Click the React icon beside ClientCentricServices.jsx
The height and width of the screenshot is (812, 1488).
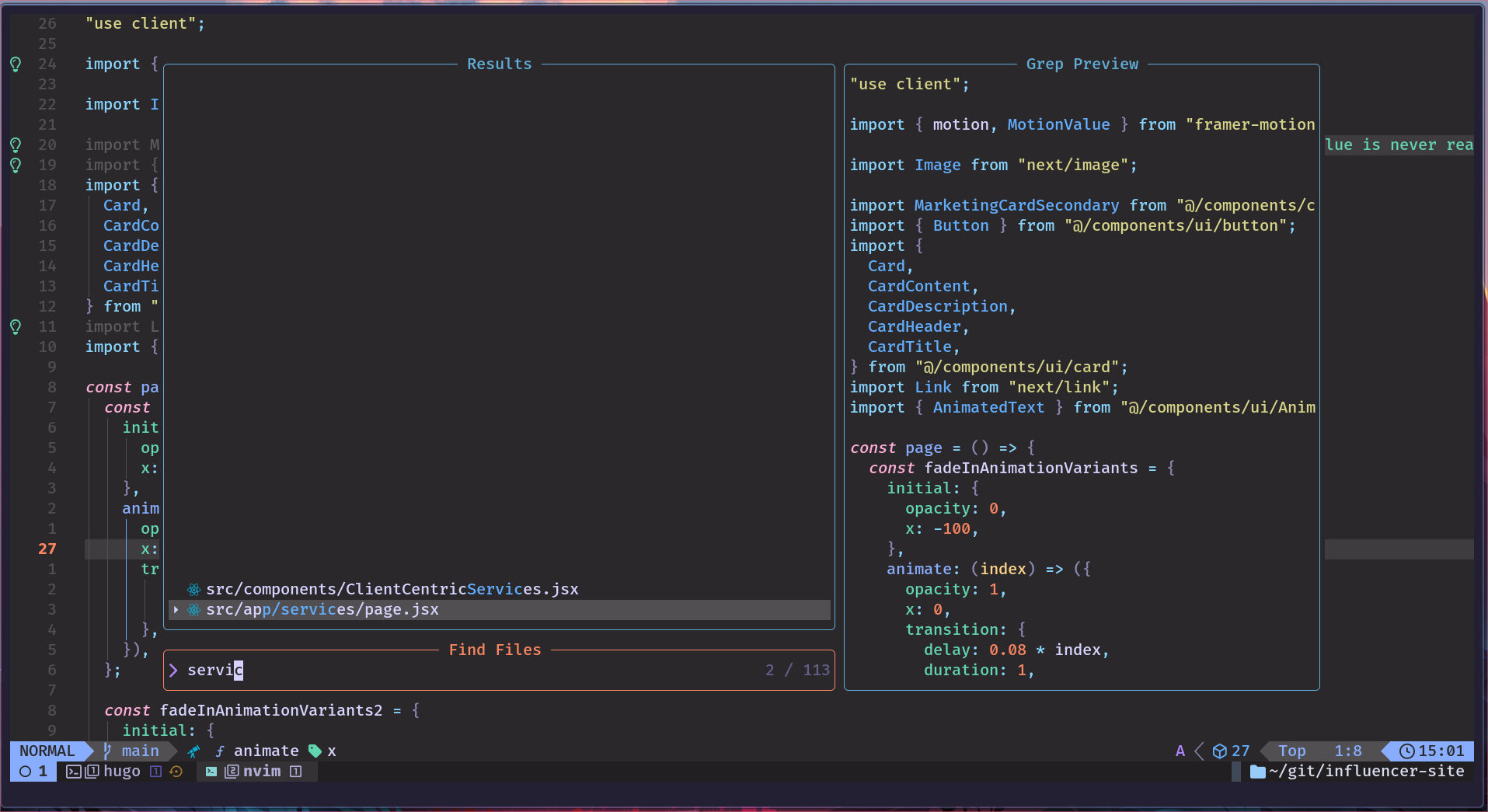pos(194,589)
